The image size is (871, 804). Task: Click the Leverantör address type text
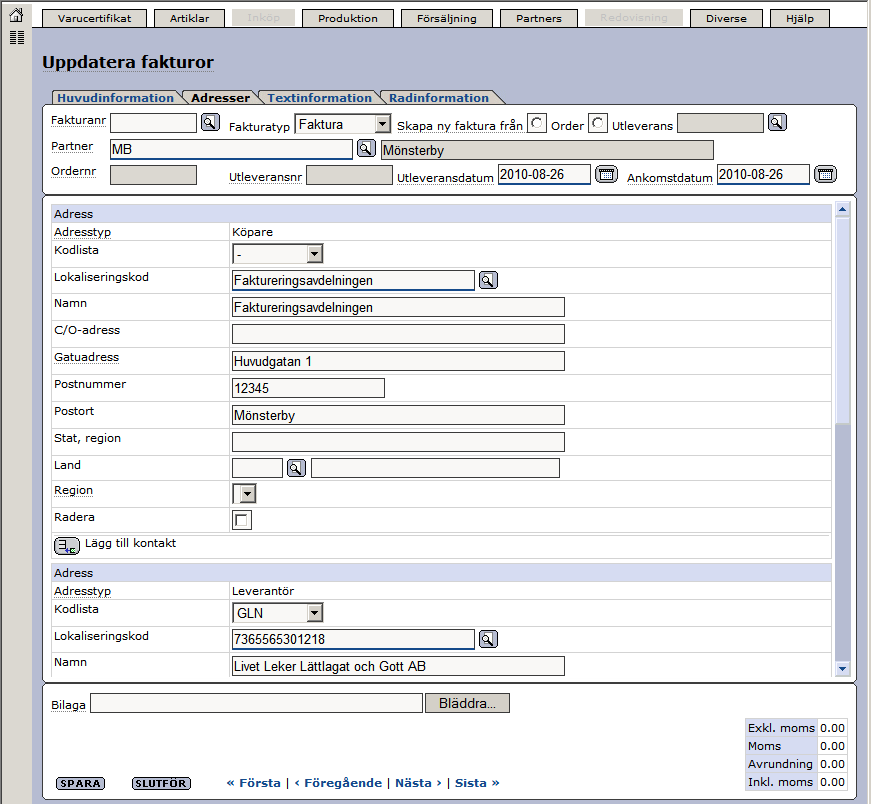coord(263,591)
